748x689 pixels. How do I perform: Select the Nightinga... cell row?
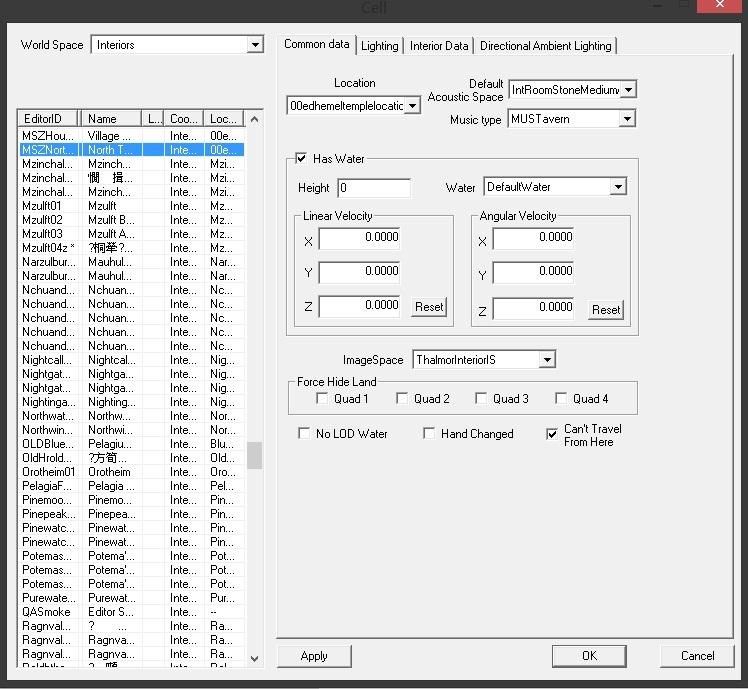coord(132,402)
